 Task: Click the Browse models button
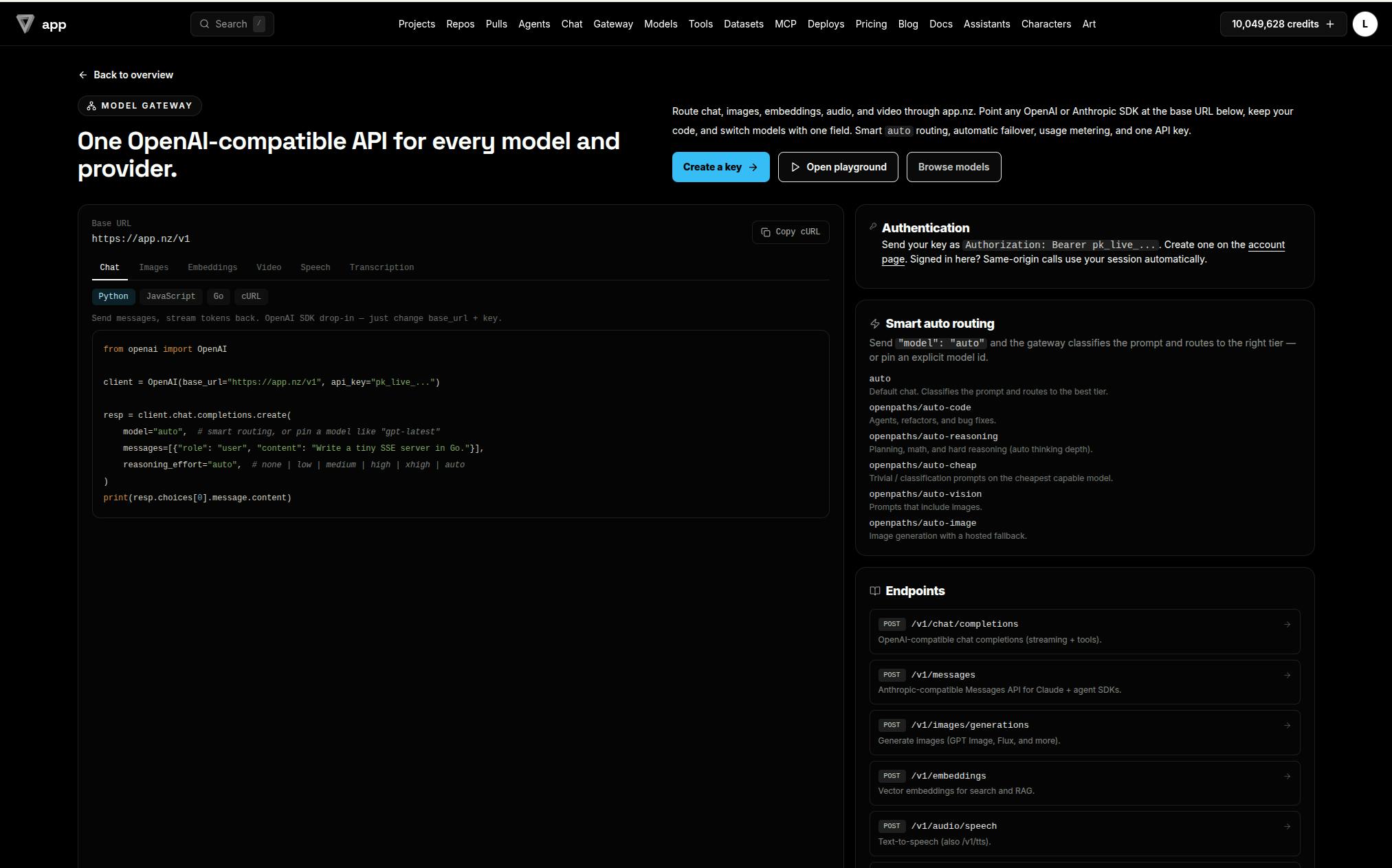pos(953,167)
